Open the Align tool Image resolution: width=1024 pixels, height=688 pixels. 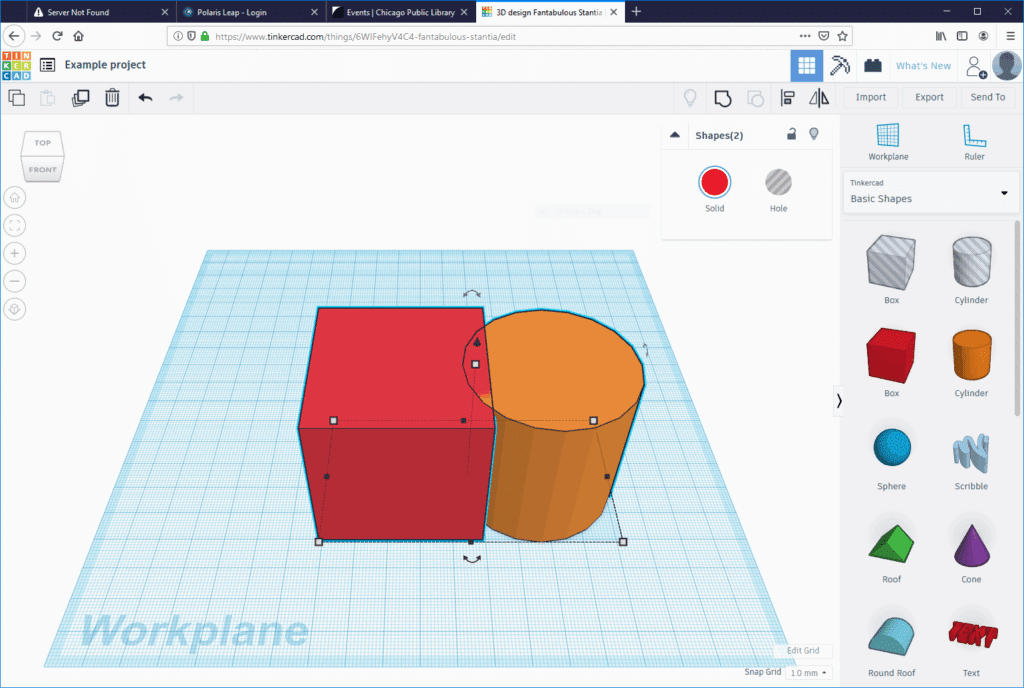(788, 97)
